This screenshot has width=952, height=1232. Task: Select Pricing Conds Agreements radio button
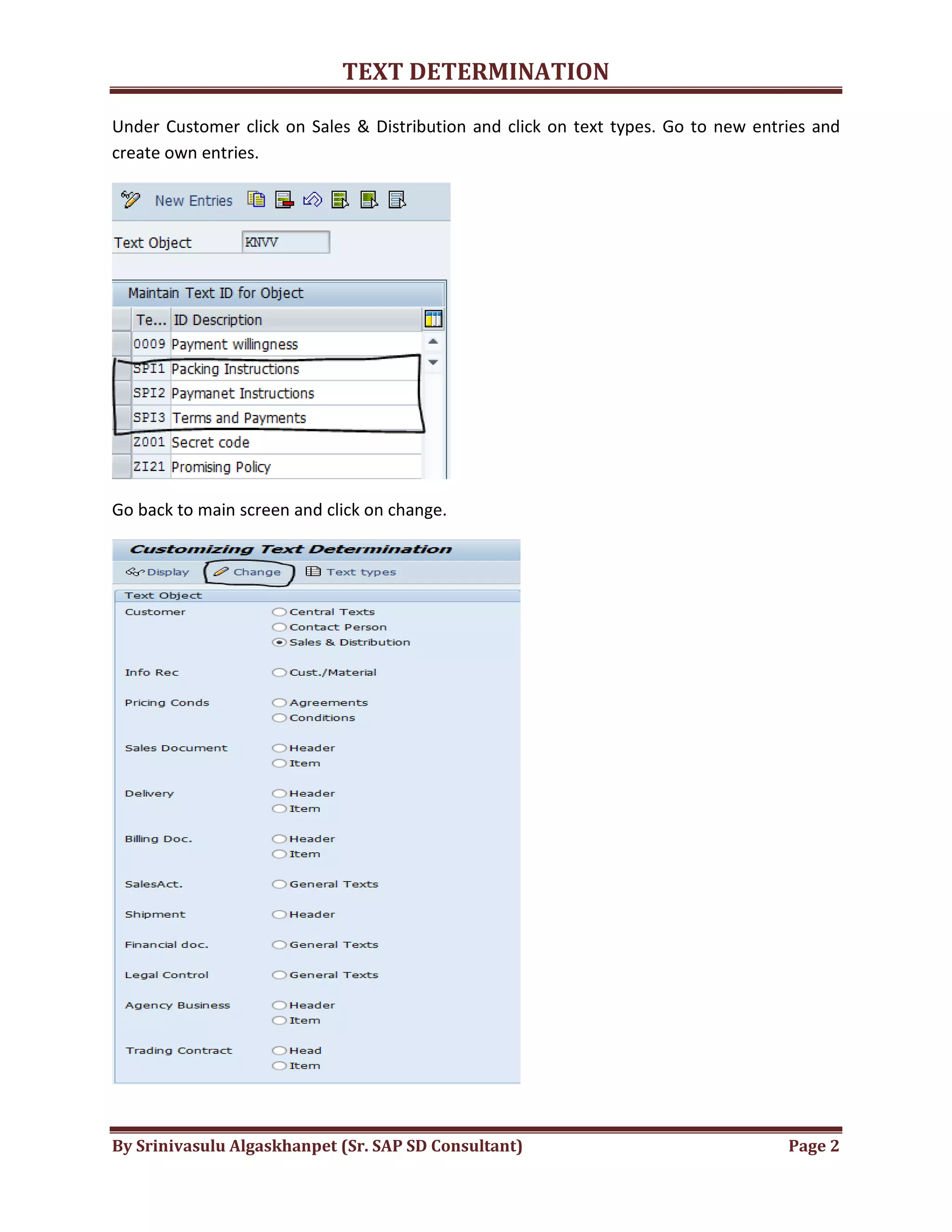(279, 703)
